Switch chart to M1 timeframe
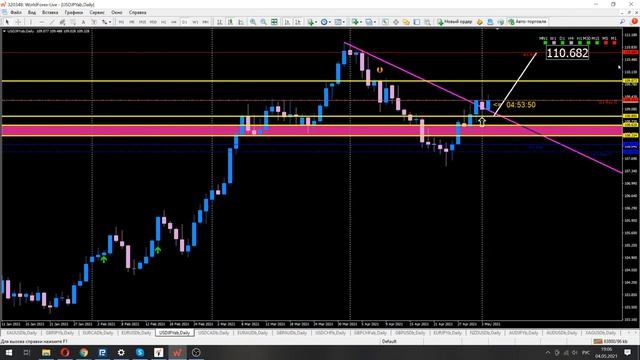640x360 pixels. [121, 22]
